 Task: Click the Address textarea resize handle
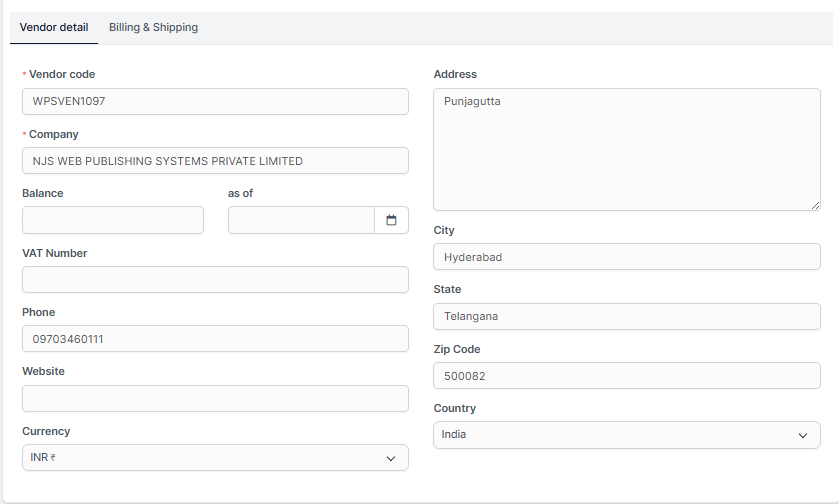pyautogui.click(x=815, y=205)
